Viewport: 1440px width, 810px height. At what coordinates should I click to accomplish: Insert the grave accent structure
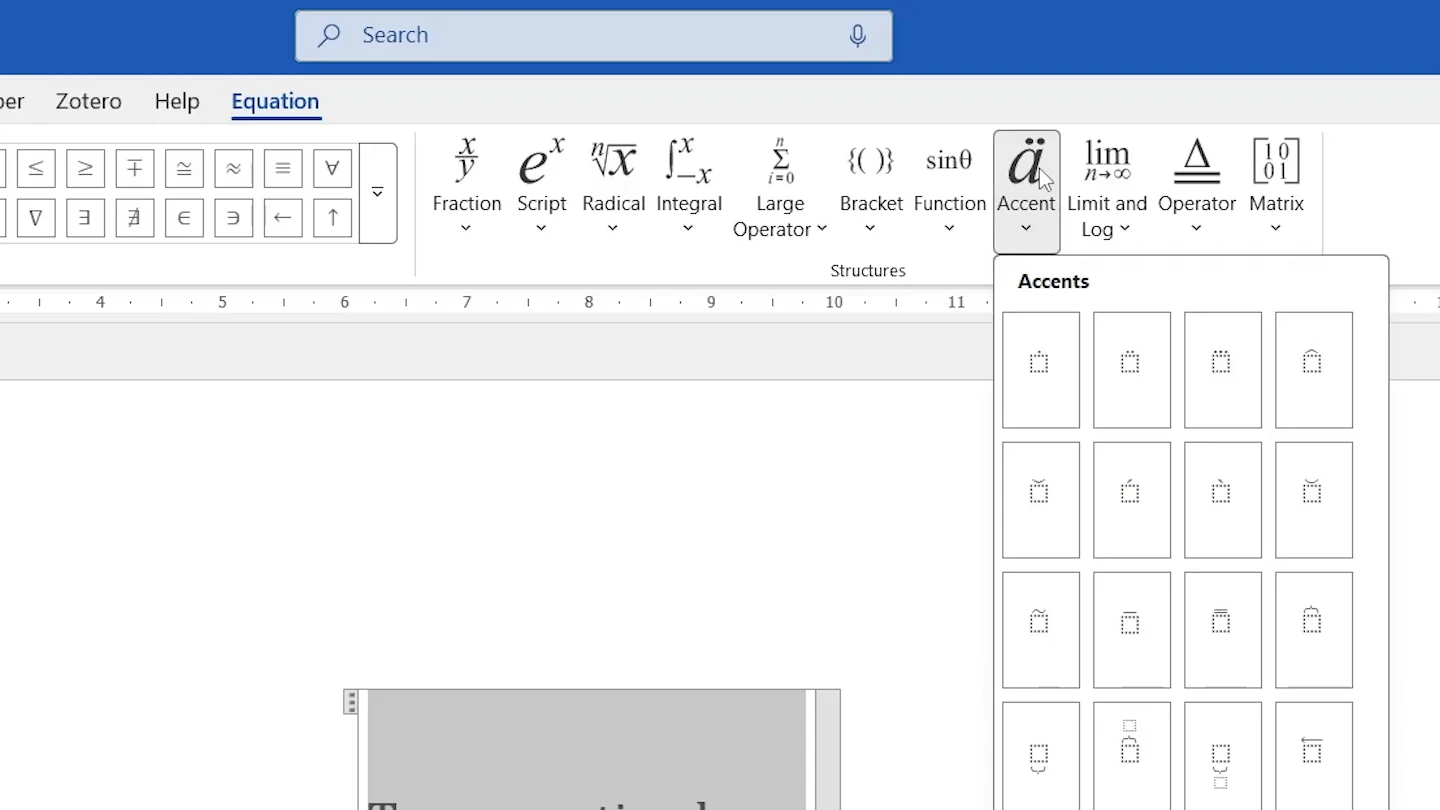[x=1223, y=500]
